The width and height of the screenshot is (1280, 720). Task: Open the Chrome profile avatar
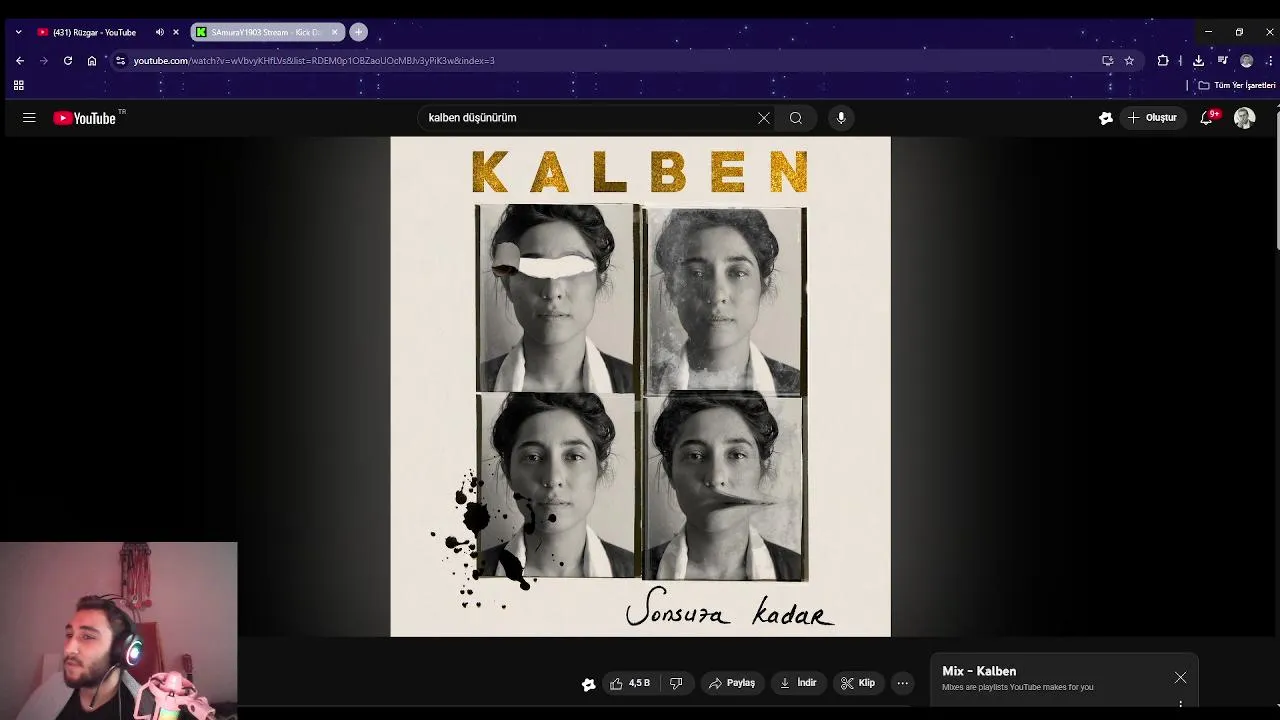tap(1246, 61)
